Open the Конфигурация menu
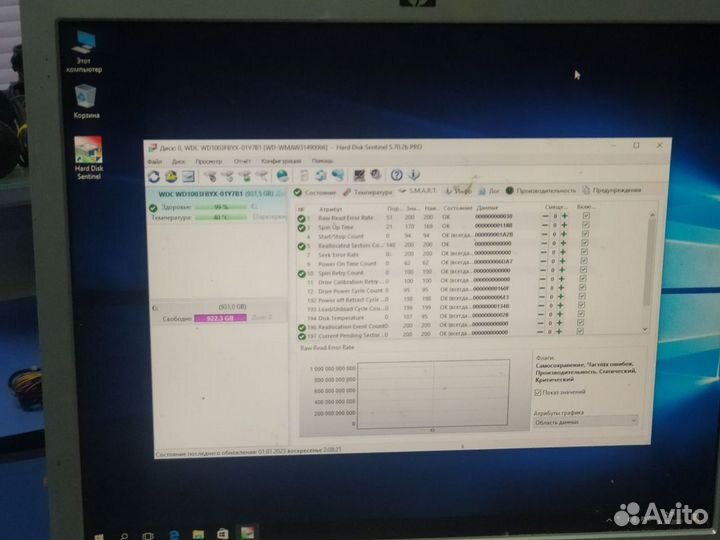The height and width of the screenshot is (540, 720). 281,161
